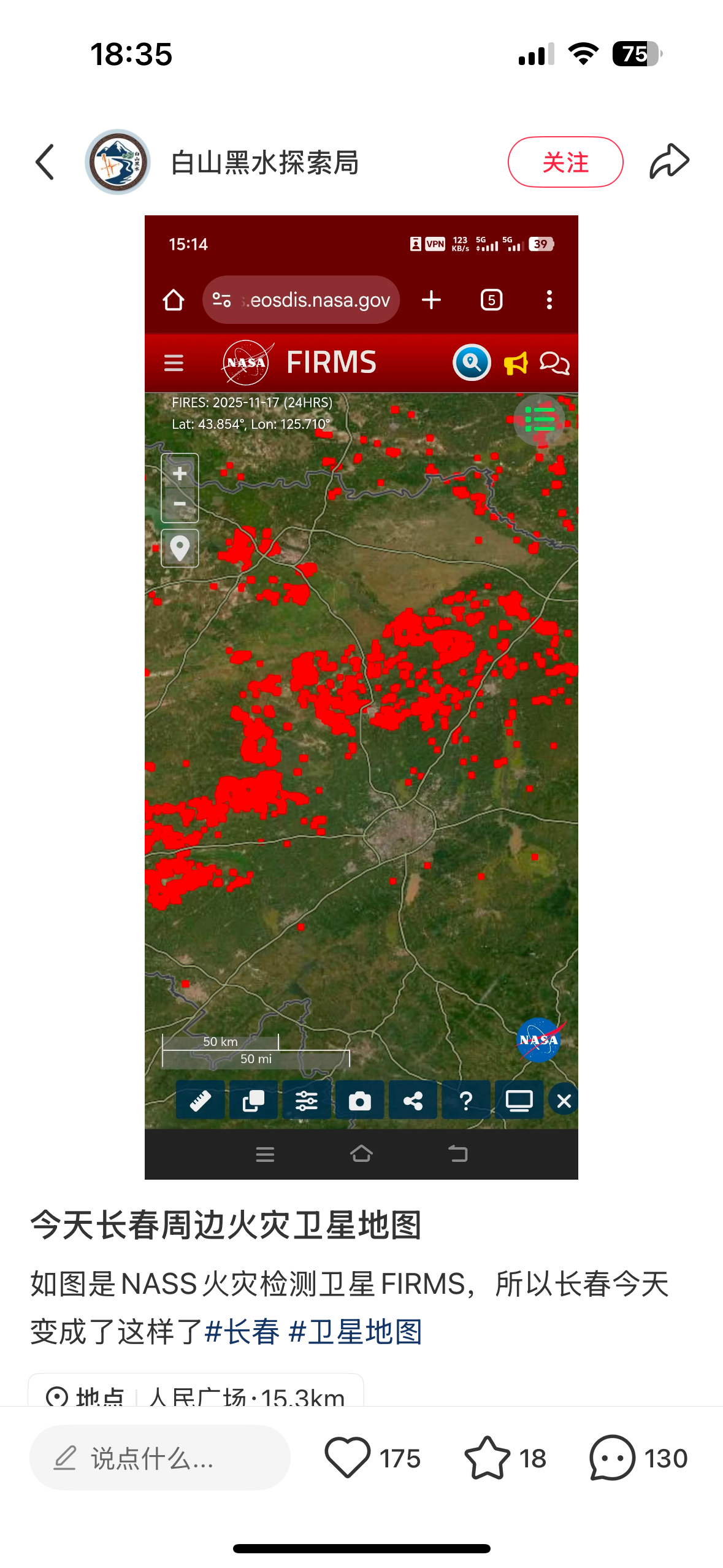Open 白山黑水探索局 profile avatar
The image size is (723, 1568).
coord(117,162)
